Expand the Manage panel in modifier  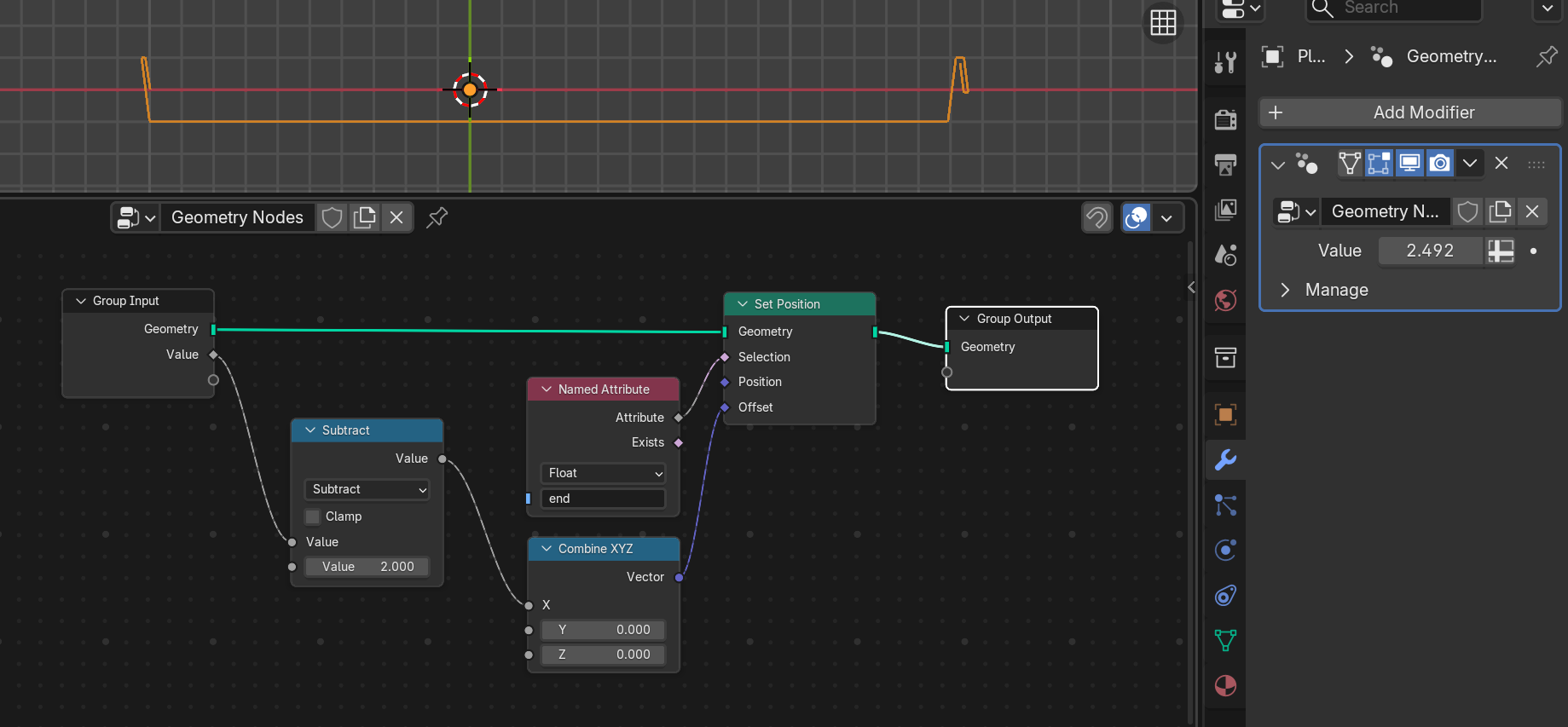coord(1286,290)
